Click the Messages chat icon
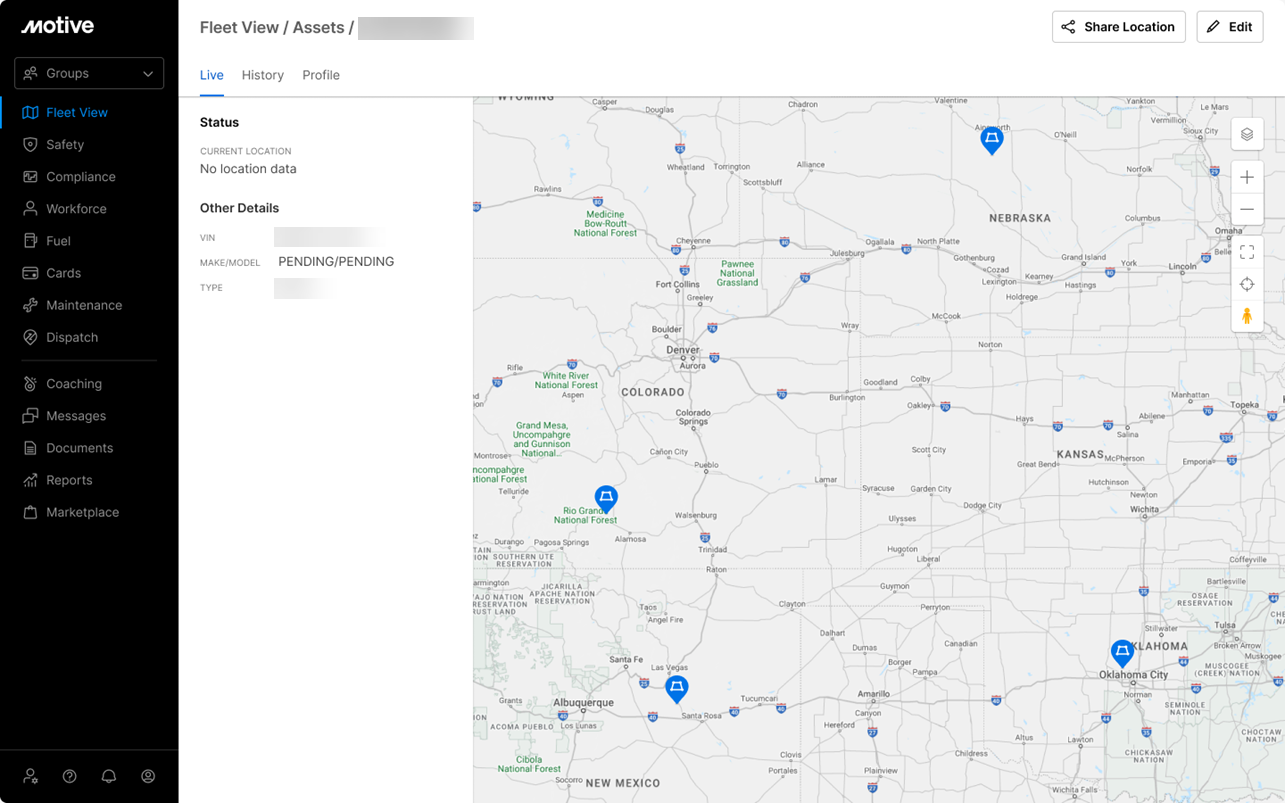1285x803 pixels. 30,416
